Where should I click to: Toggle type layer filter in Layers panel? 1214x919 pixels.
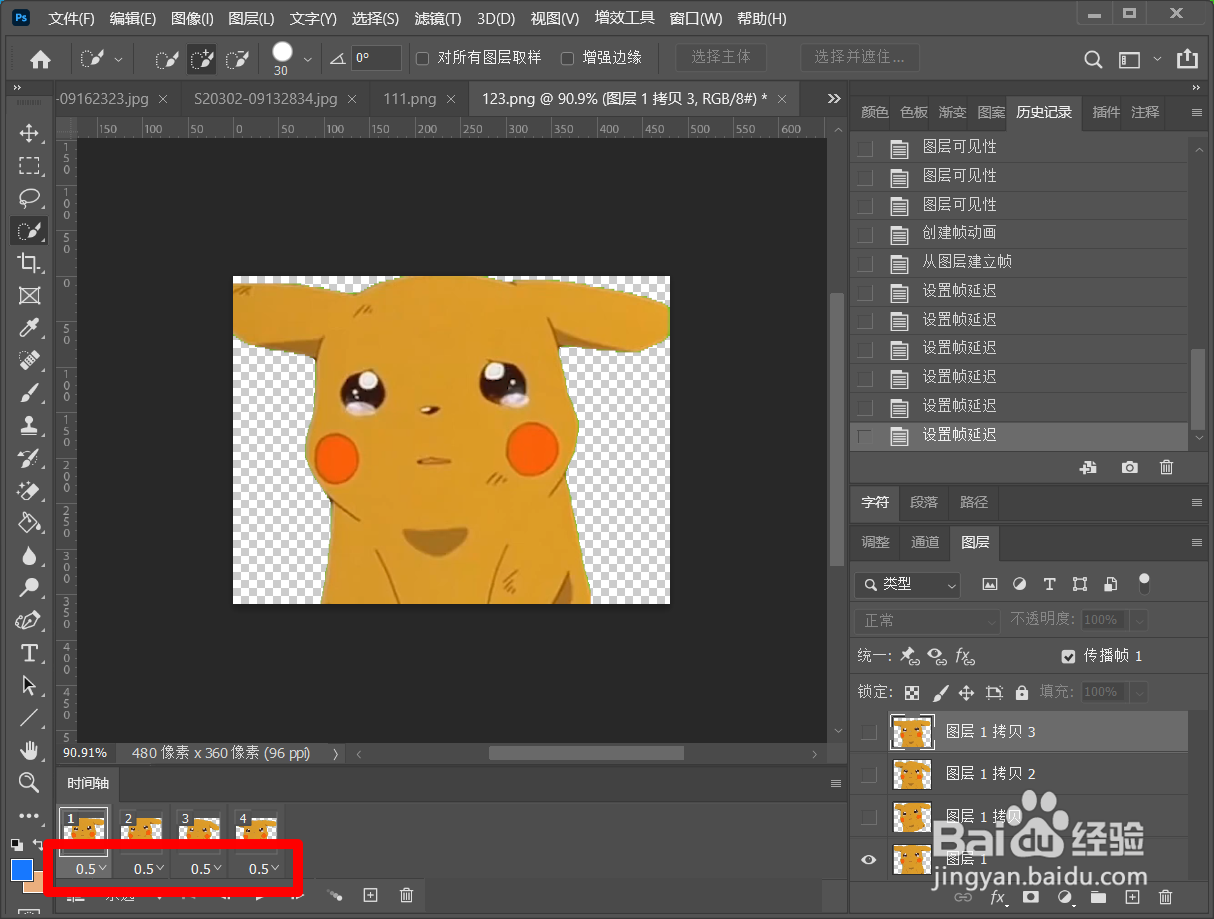coord(1049,584)
